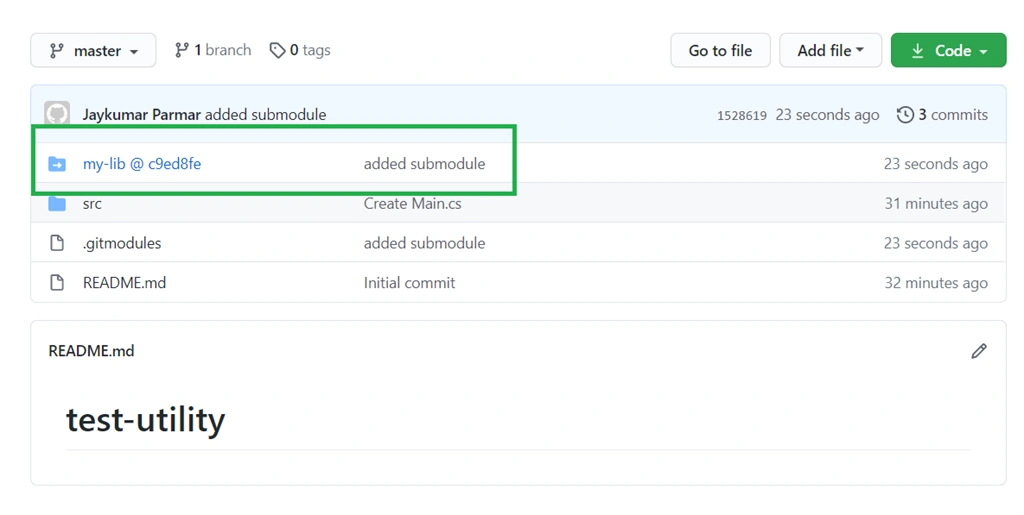Click the pencil icon to edit README
This screenshot has height=515, width=1024.
978,351
